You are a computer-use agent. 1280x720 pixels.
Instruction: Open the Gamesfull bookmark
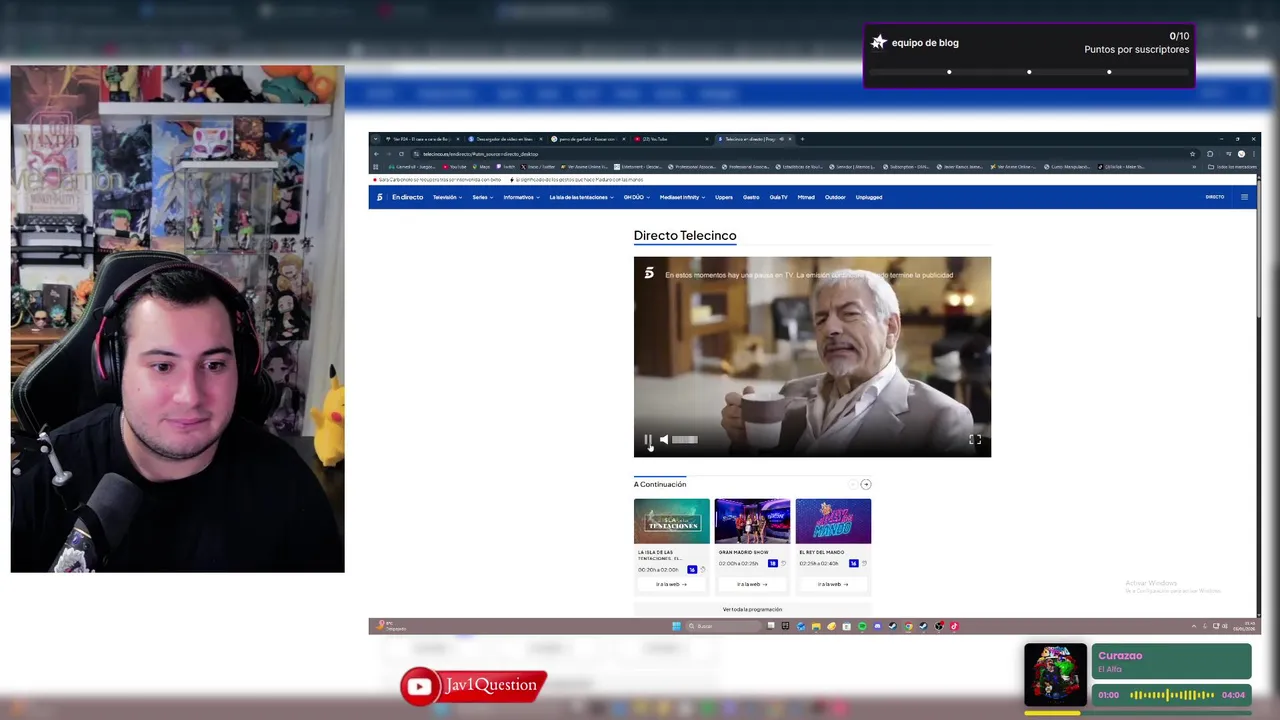click(x=411, y=167)
